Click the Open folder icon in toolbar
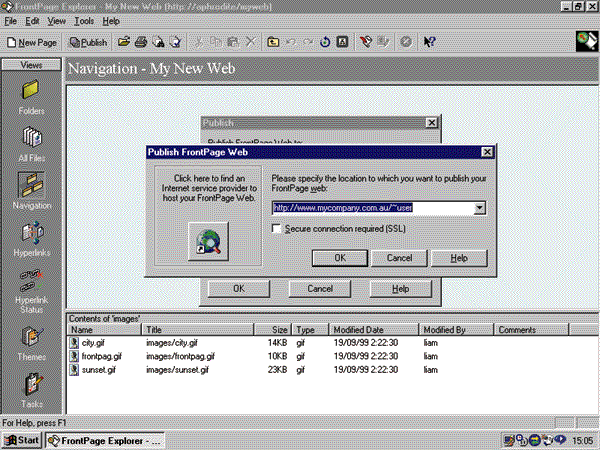 coord(124,43)
